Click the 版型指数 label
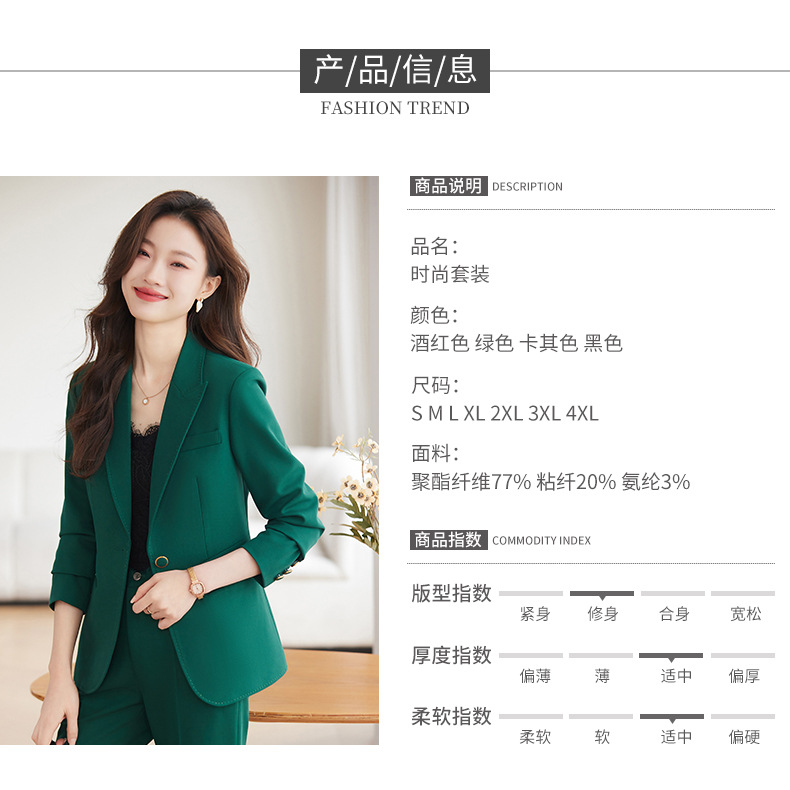The height and width of the screenshot is (790, 790). coord(451,594)
